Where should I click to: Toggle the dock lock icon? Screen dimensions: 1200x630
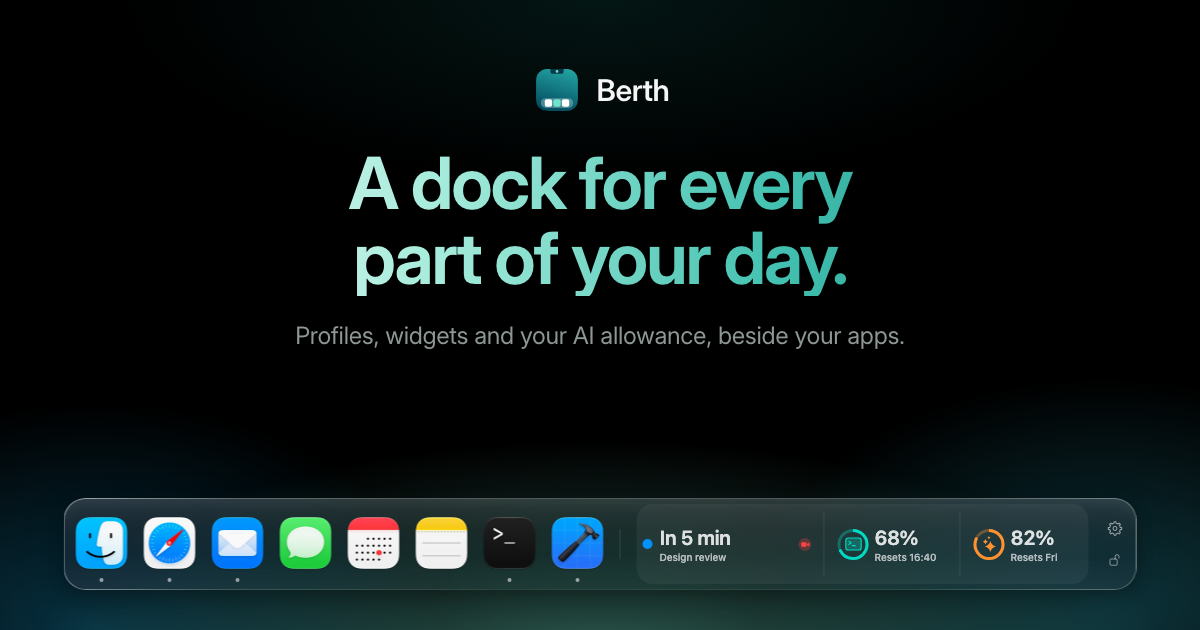click(1115, 560)
